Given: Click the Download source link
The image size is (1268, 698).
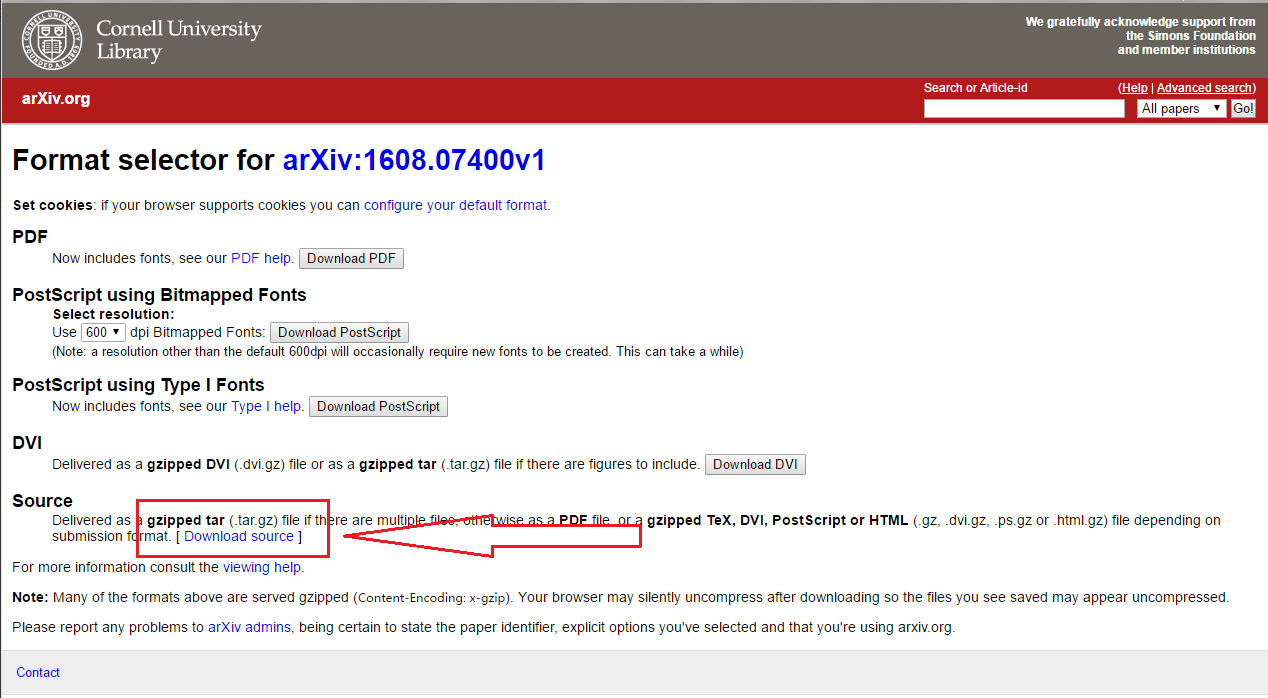Looking at the screenshot, I should (239, 536).
